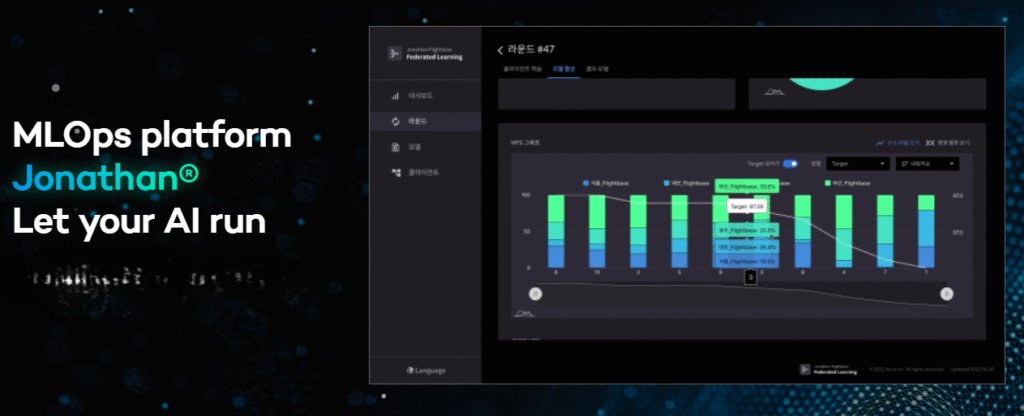Open the client network icon in sidebar

tap(395, 172)
